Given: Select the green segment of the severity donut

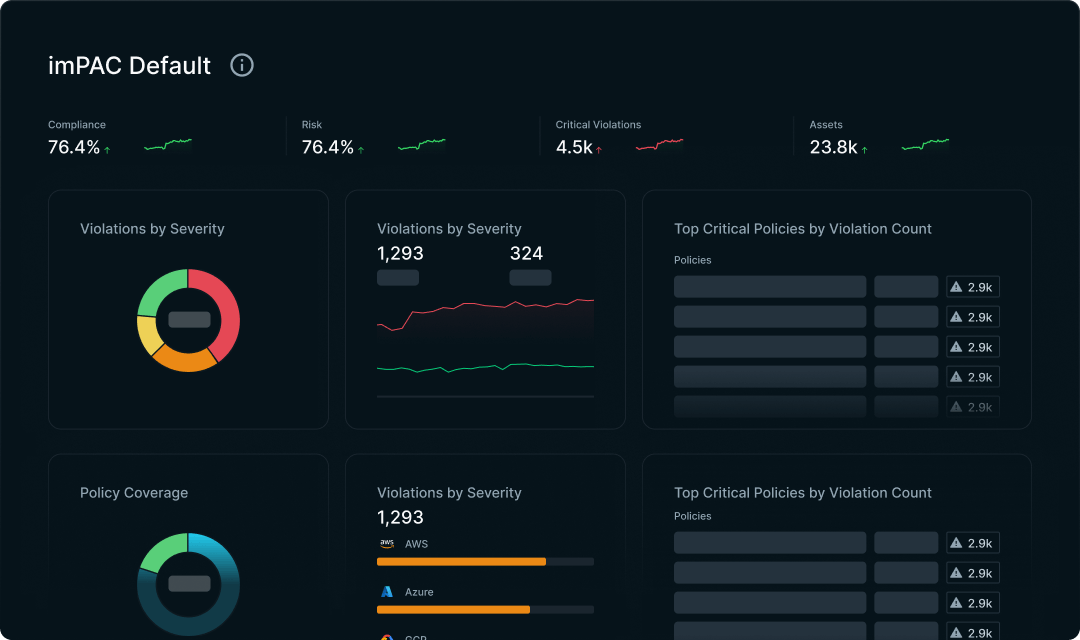Looking at the screenshot, I should [x=158, y=290].
